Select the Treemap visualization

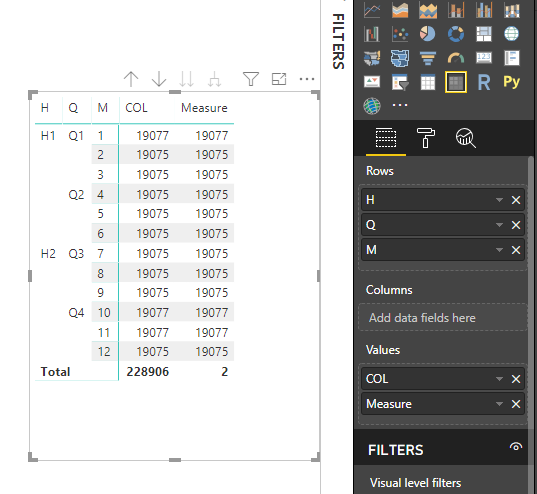point(484,34)
